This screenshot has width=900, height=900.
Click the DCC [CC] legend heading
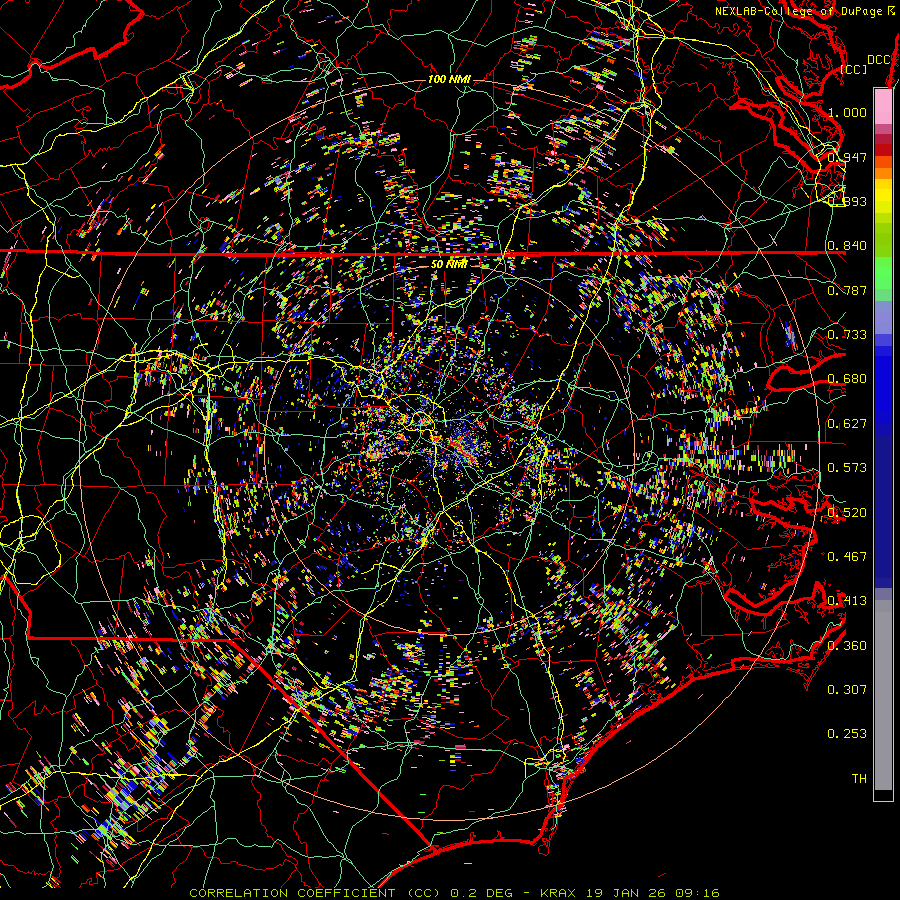[865, 64]
